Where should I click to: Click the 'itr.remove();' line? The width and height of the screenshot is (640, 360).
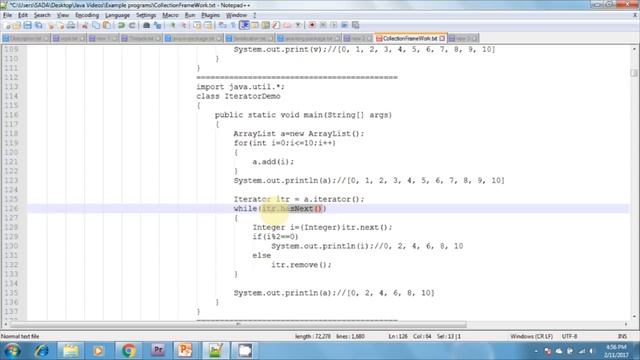[301, 265]
